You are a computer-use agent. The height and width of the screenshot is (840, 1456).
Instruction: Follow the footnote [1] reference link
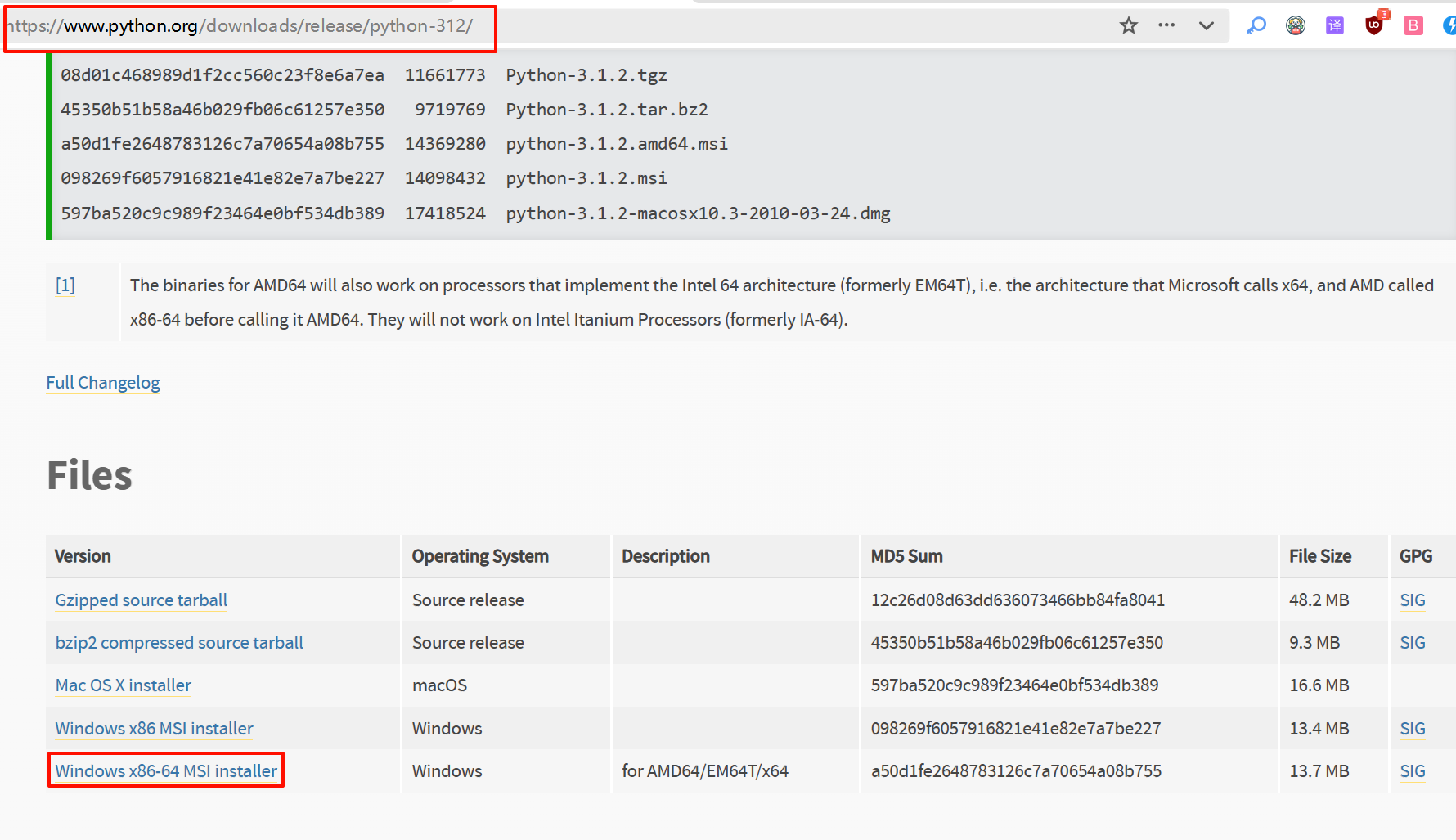point(65,285)
